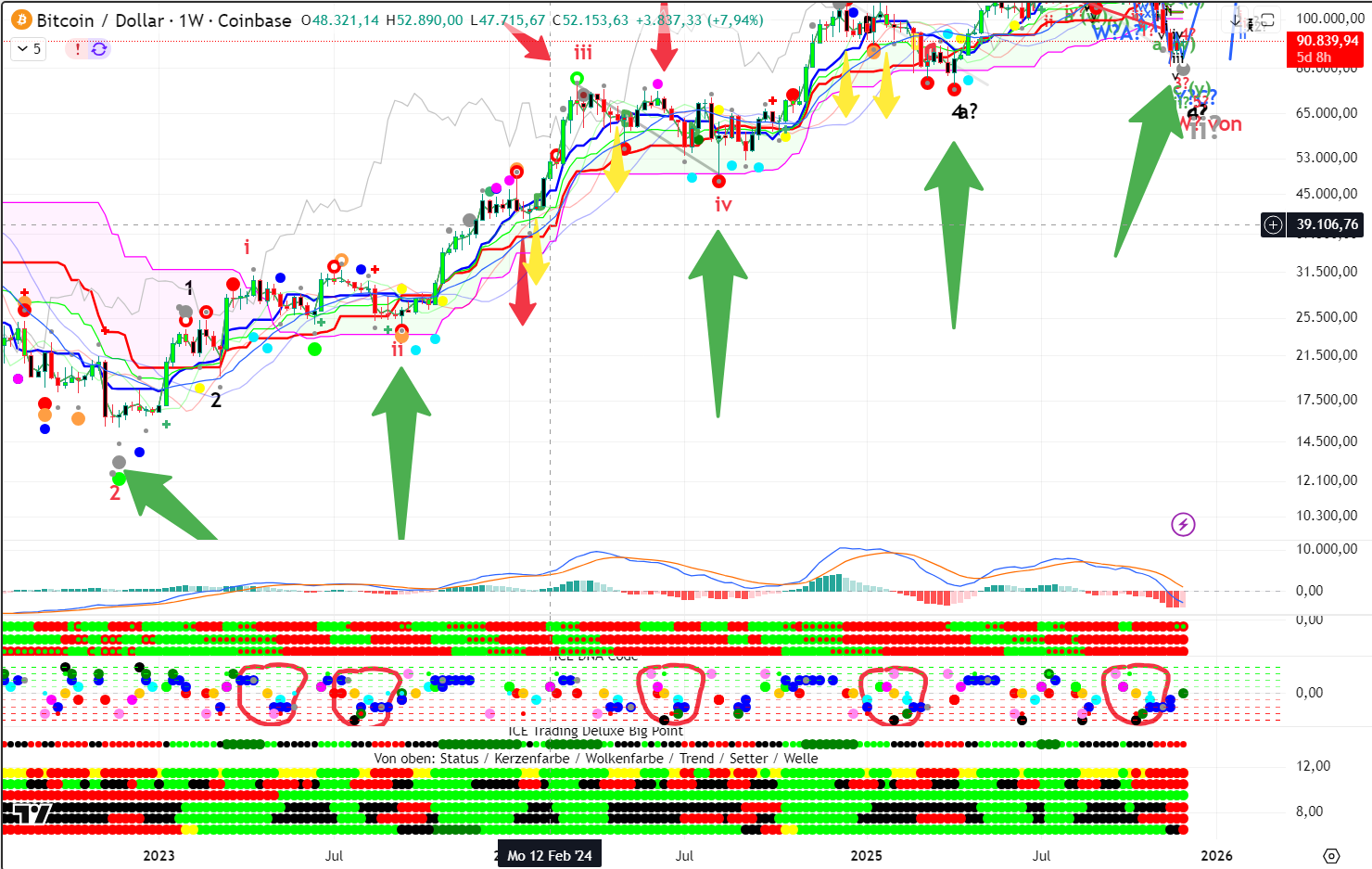Image resolution: width=1372 pixels, height=869 pixels.
Task: Click the Mo 12 Feb '24 date marker
Action: 550,855
